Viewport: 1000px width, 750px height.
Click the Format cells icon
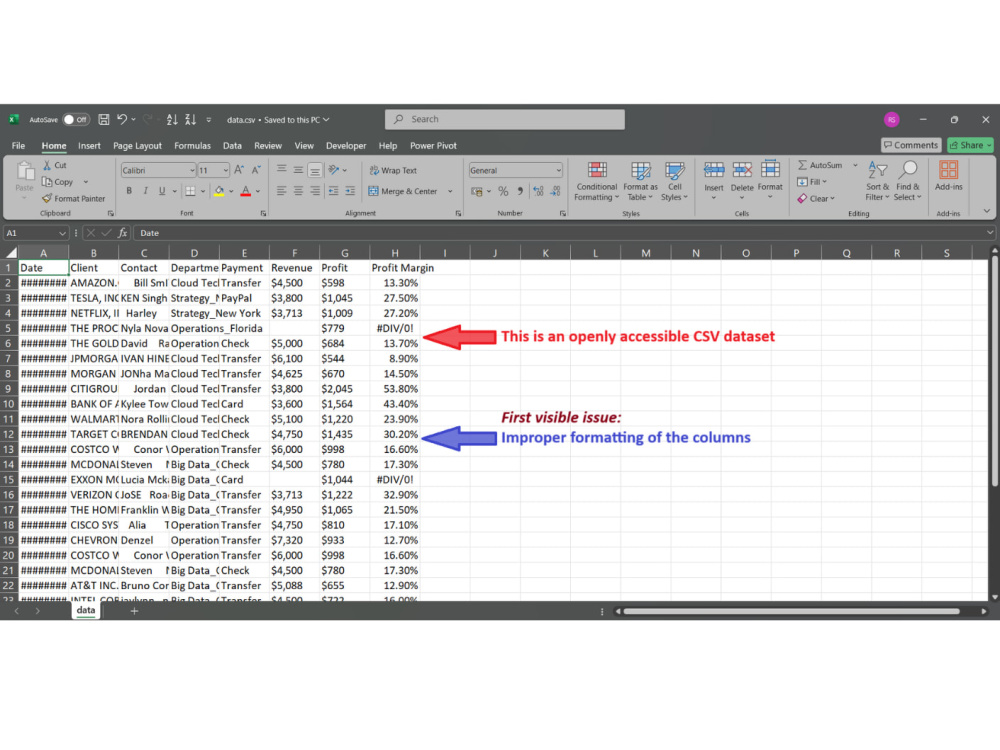tap(770, 170)
